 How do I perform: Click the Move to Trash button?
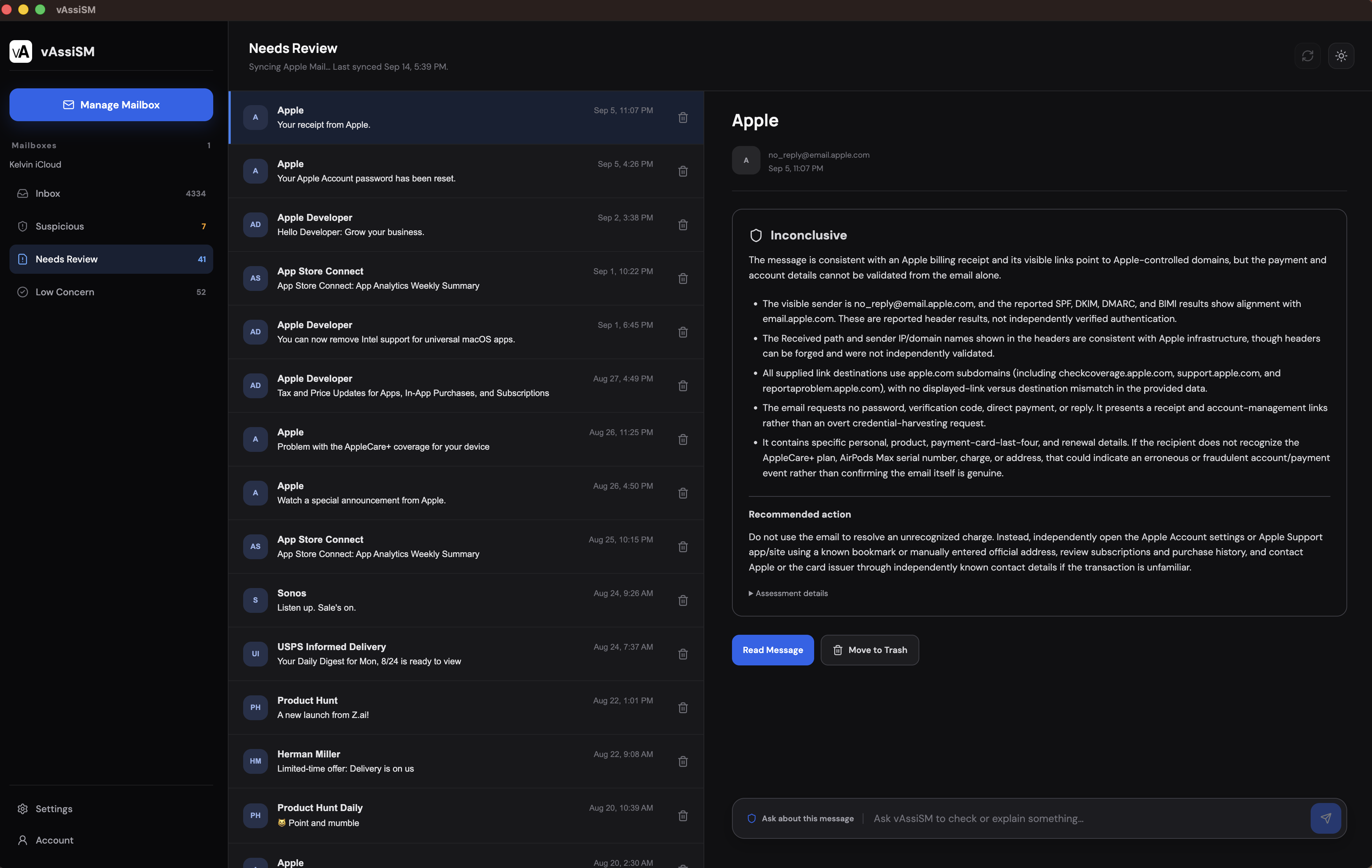[870, 650]
